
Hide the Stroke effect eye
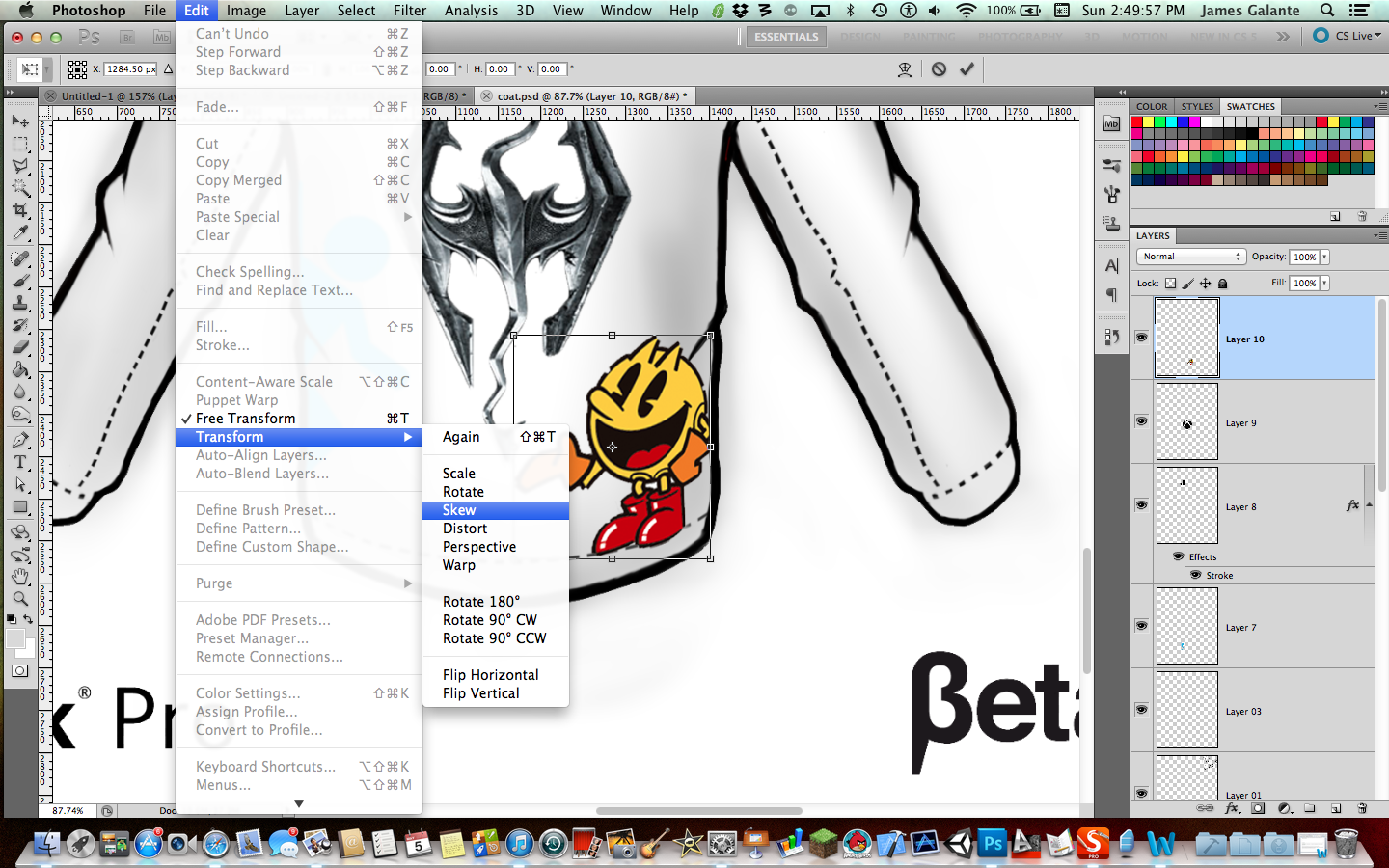point(1196,575)
